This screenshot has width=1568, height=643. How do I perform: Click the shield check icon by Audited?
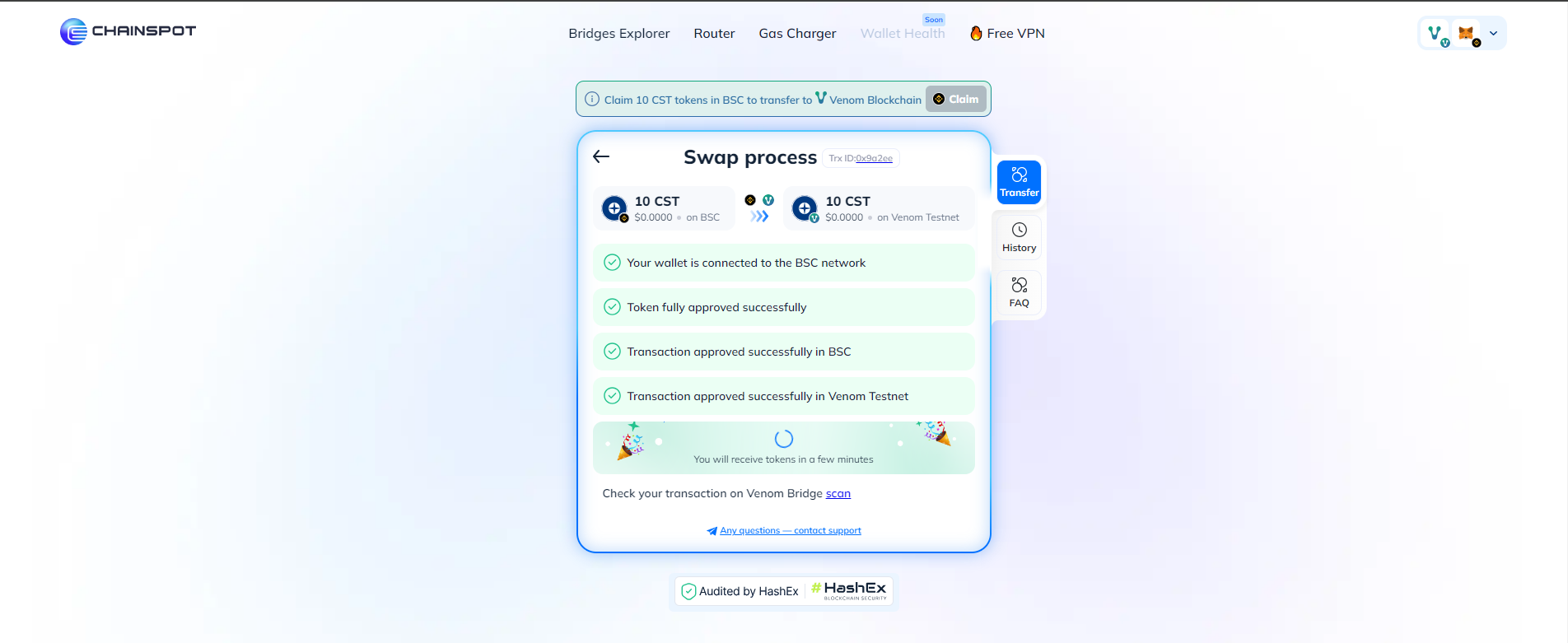tap(688, 591)
